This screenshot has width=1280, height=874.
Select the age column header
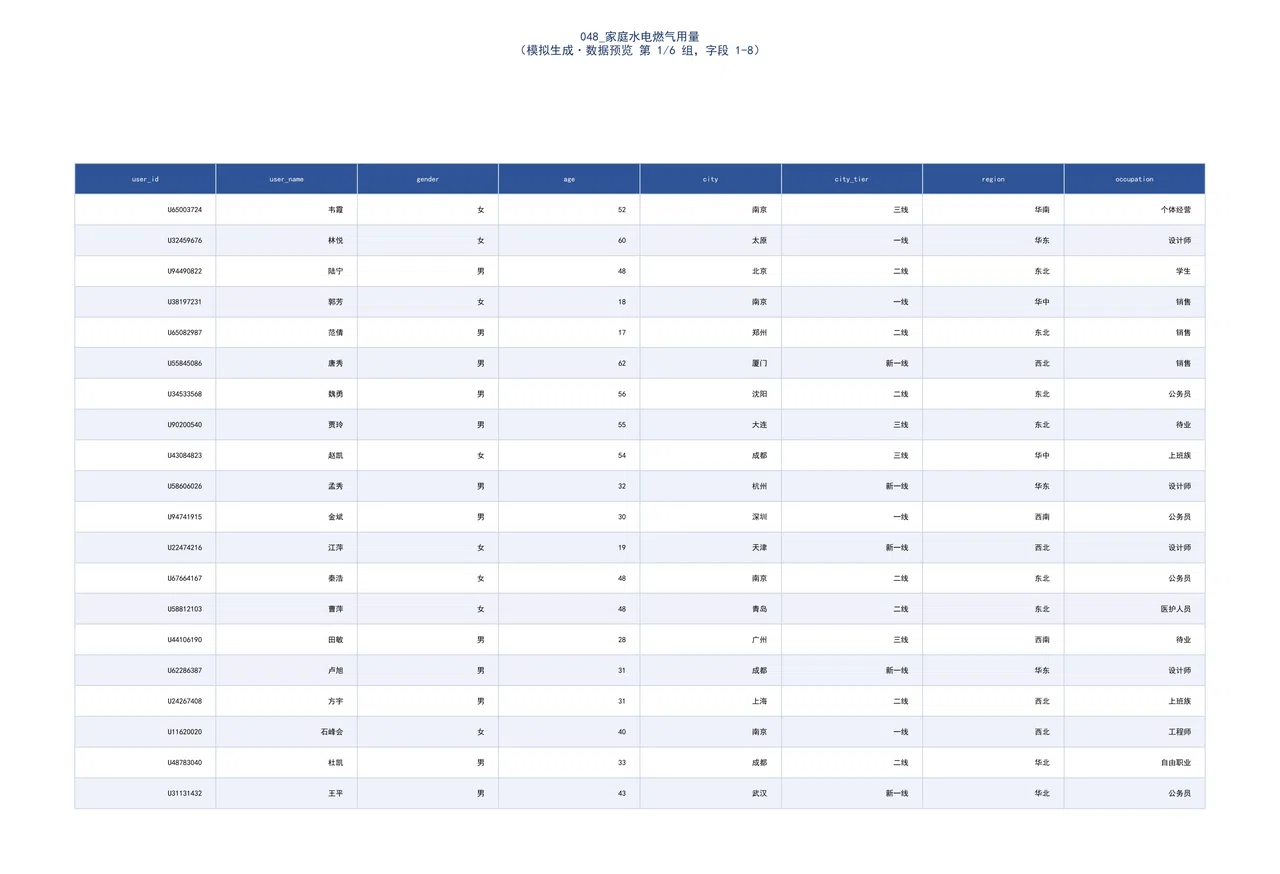(x=569, y=179)
